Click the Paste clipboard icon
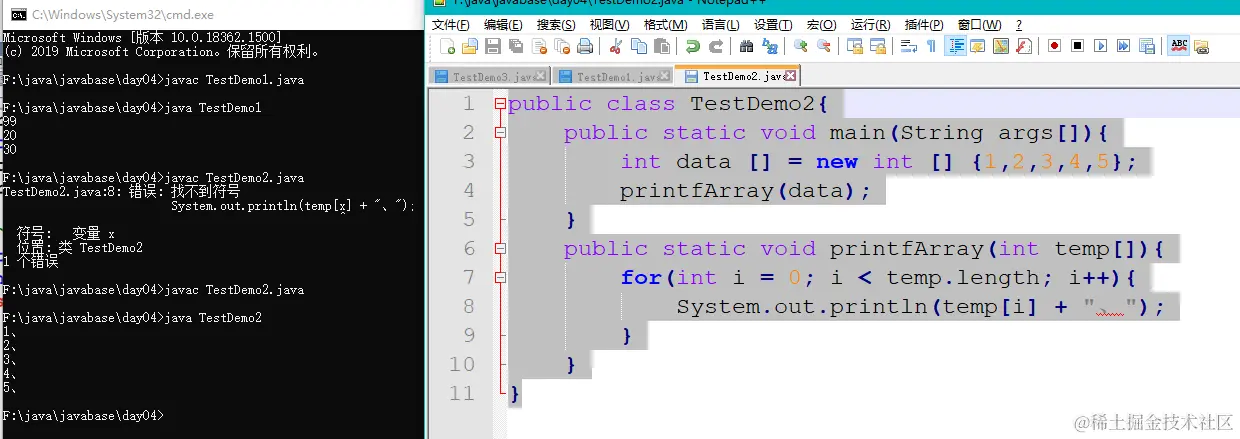 pos(661,46)
